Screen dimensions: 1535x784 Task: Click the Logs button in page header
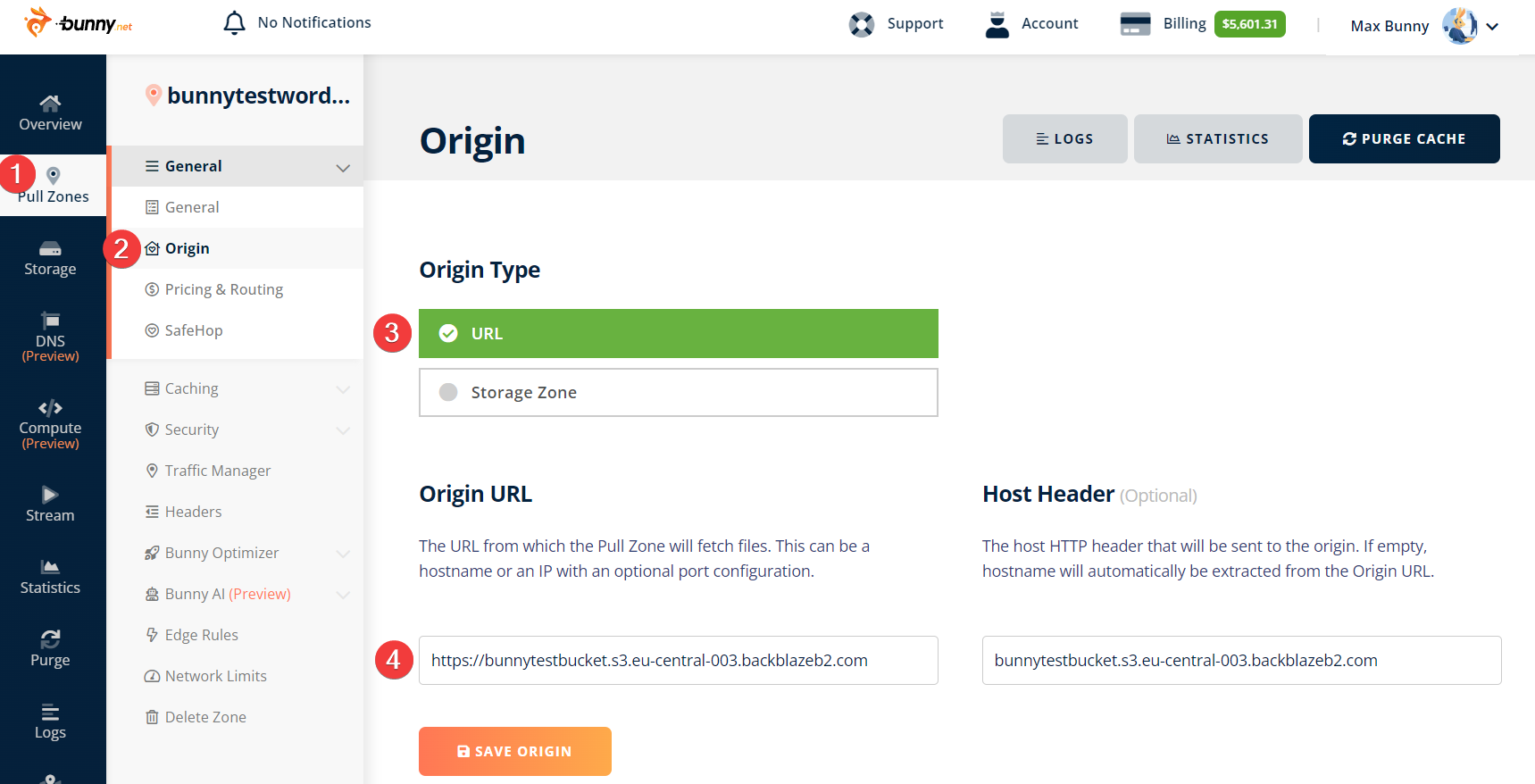pyautogui.click(x=1065, y=139)
